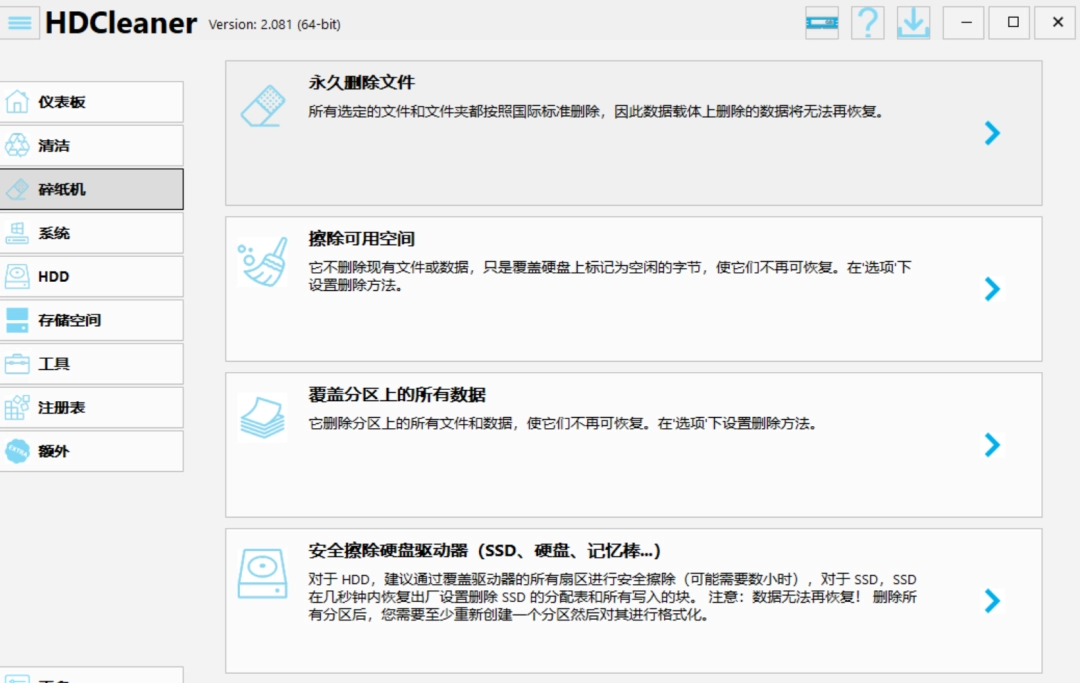Click the Version: 2.081 (64-bit) label

275,25
